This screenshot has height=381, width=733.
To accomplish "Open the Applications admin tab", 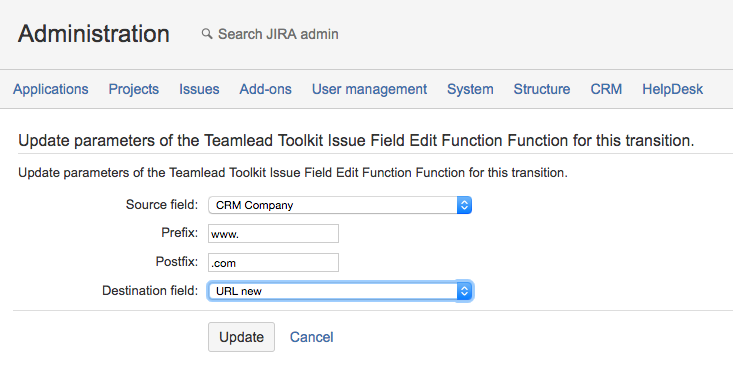I will coord(50,89).
